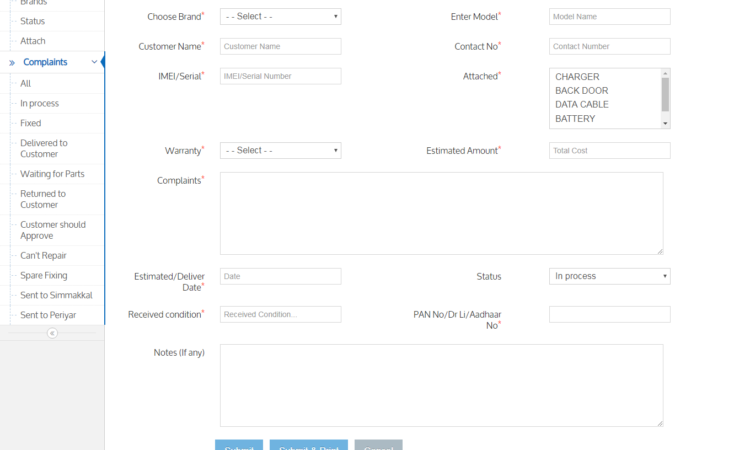Click the double-arrow icon beside Complaints
The width and height of the screenshot is (750, 450).
(x=11, y=62)
